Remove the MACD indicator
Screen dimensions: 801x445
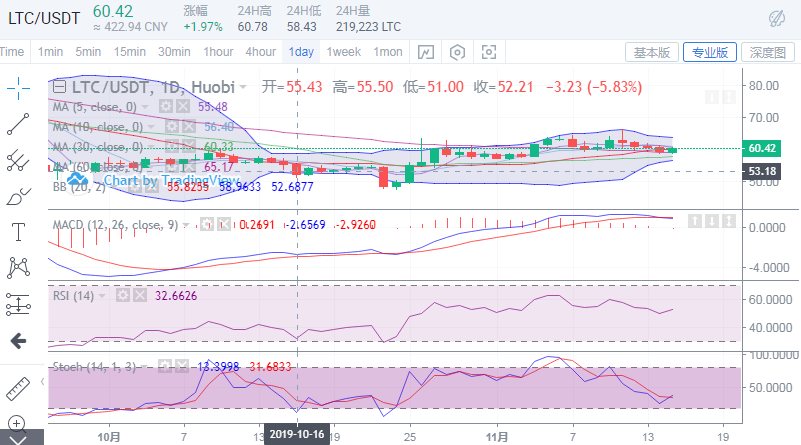(x=224, y=224)
